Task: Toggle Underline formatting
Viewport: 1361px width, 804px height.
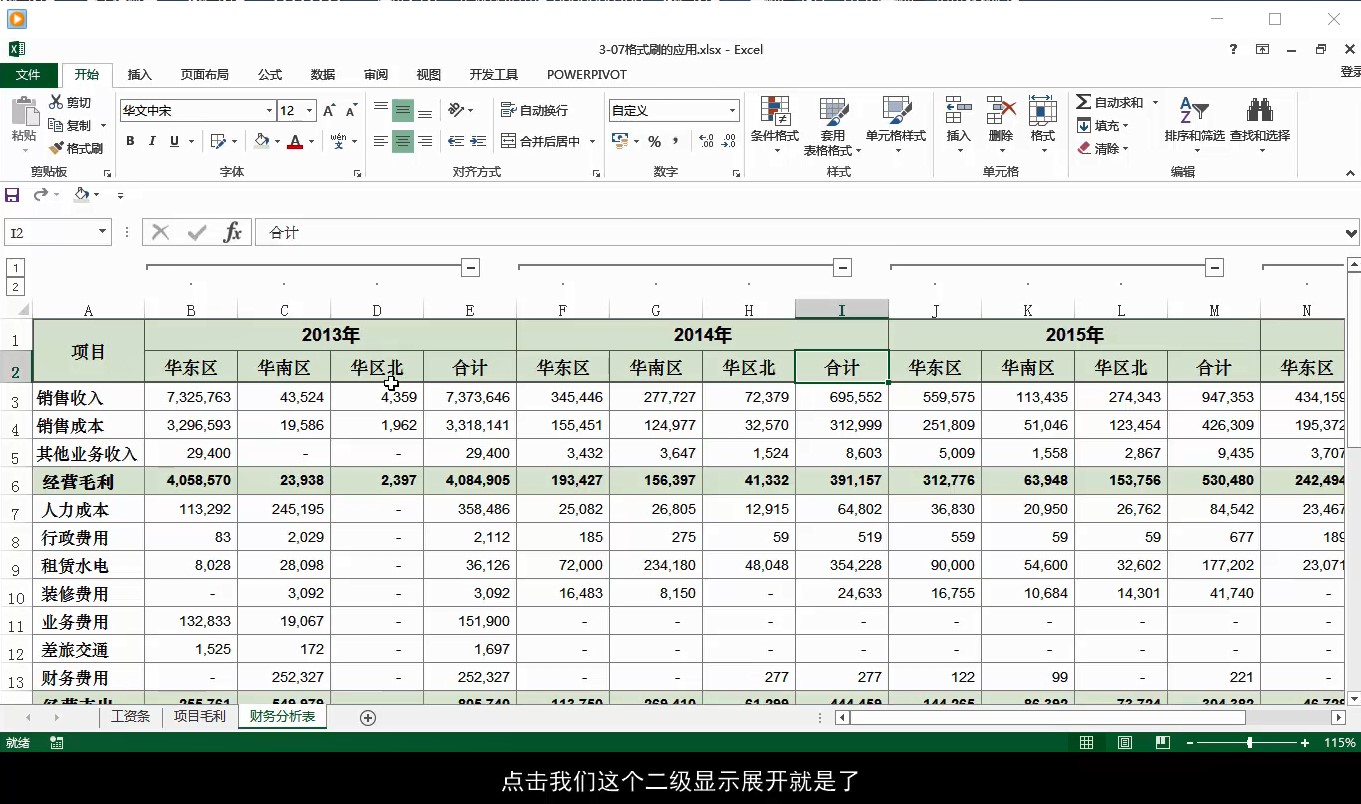Action: [174, 141]
